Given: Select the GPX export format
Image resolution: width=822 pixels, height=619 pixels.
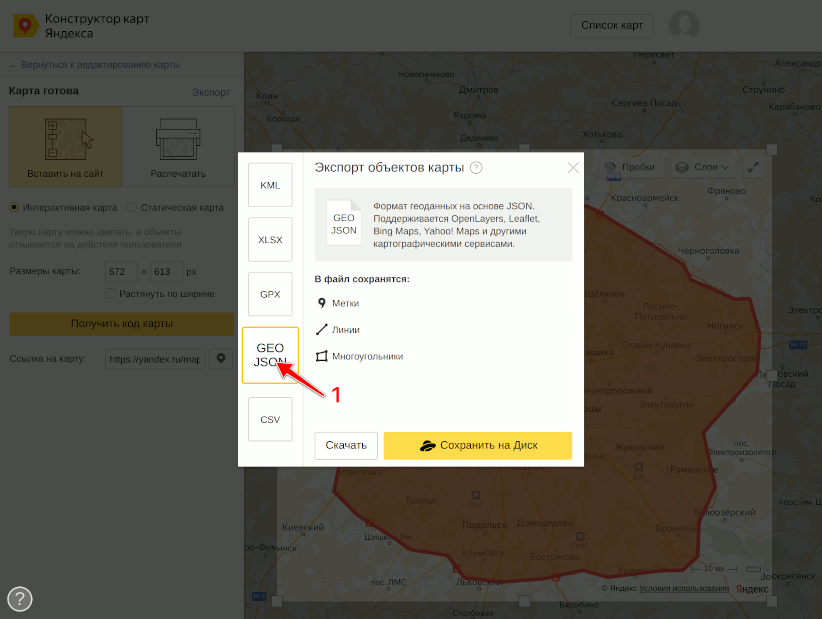Looking at the screenshot, I should click(x=270, y=294).
